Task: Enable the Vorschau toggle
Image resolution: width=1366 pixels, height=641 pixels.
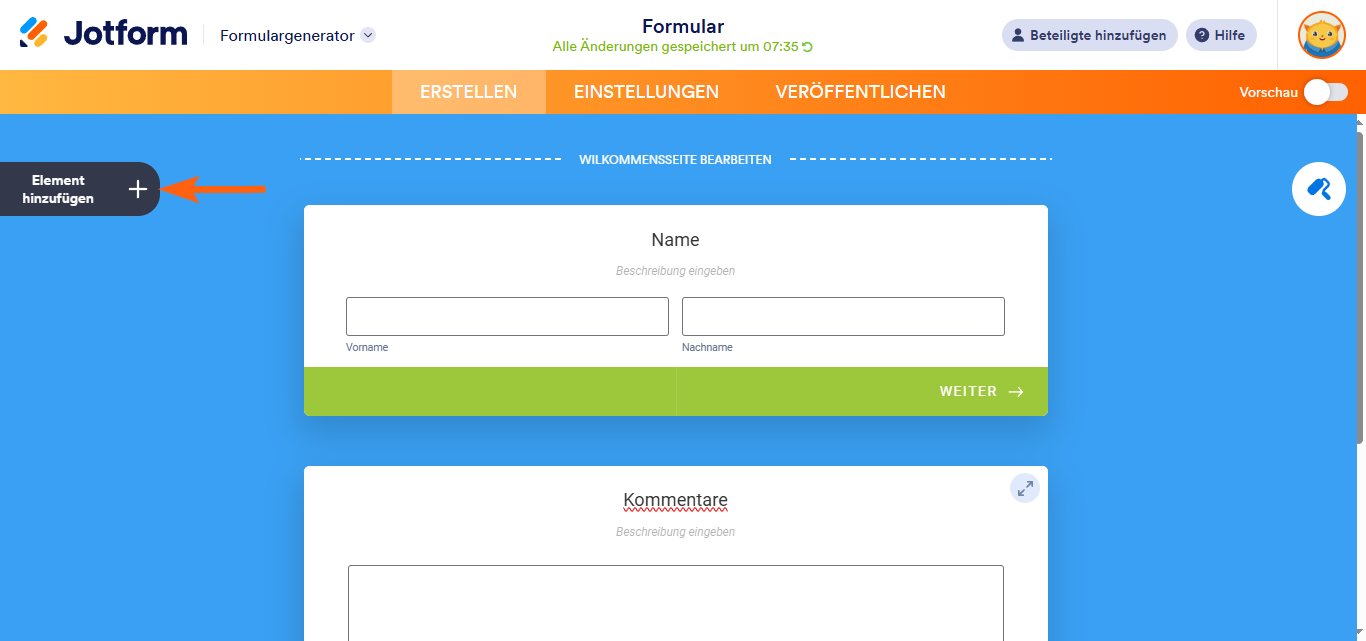Action: 1324,91
